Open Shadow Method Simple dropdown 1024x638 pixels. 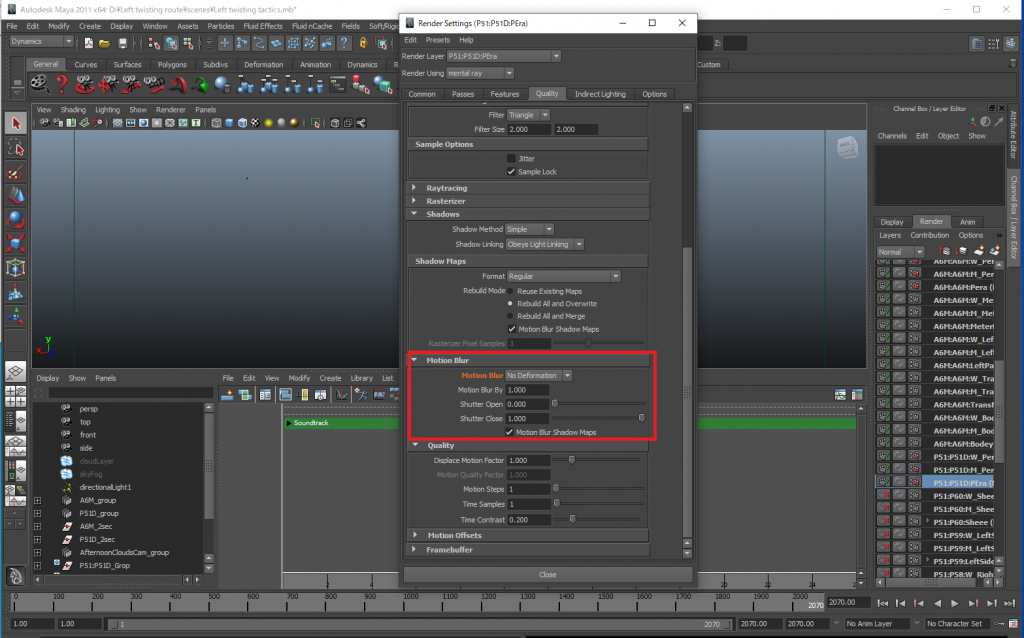point(530,229)
